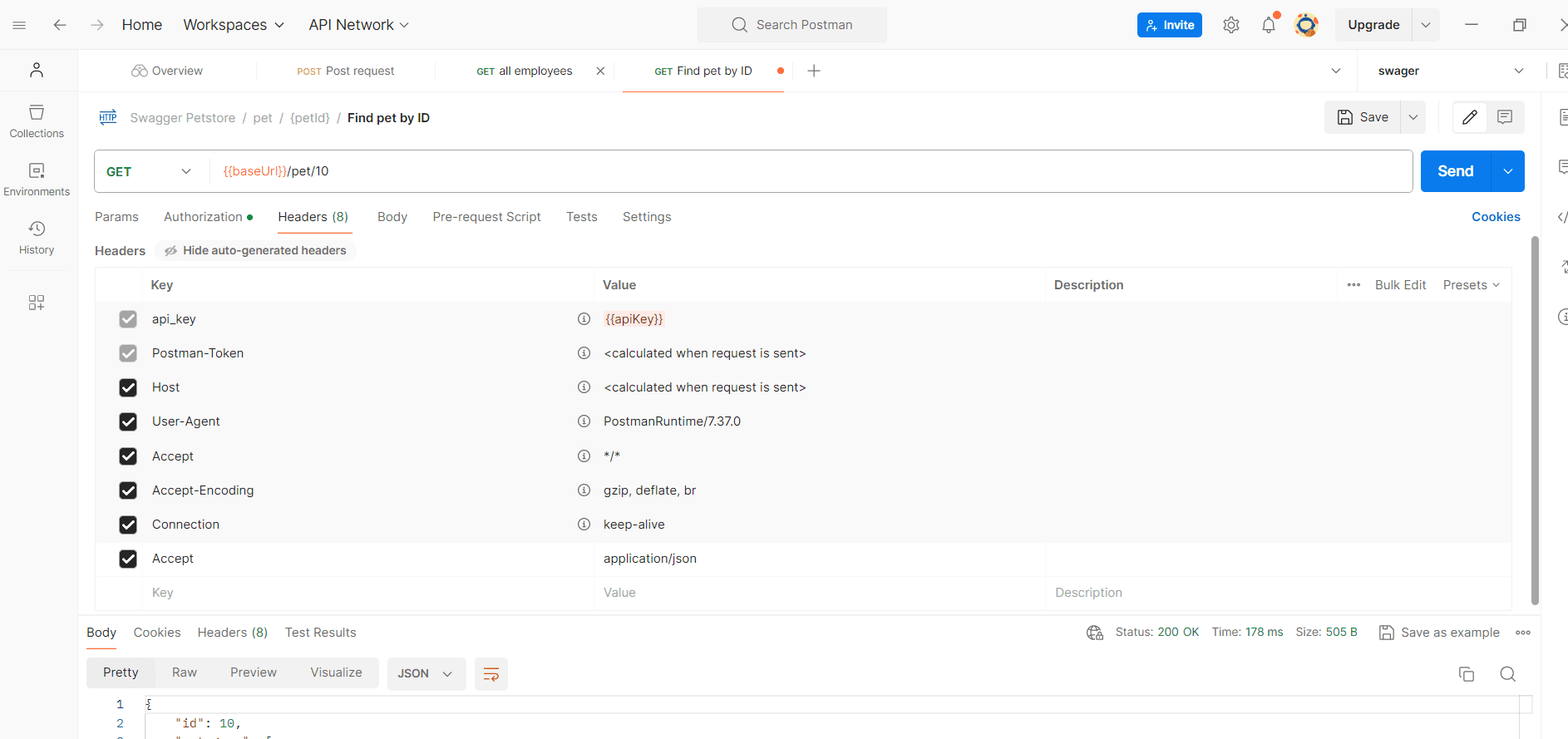Uncheck the Host header

pos(128,387)
